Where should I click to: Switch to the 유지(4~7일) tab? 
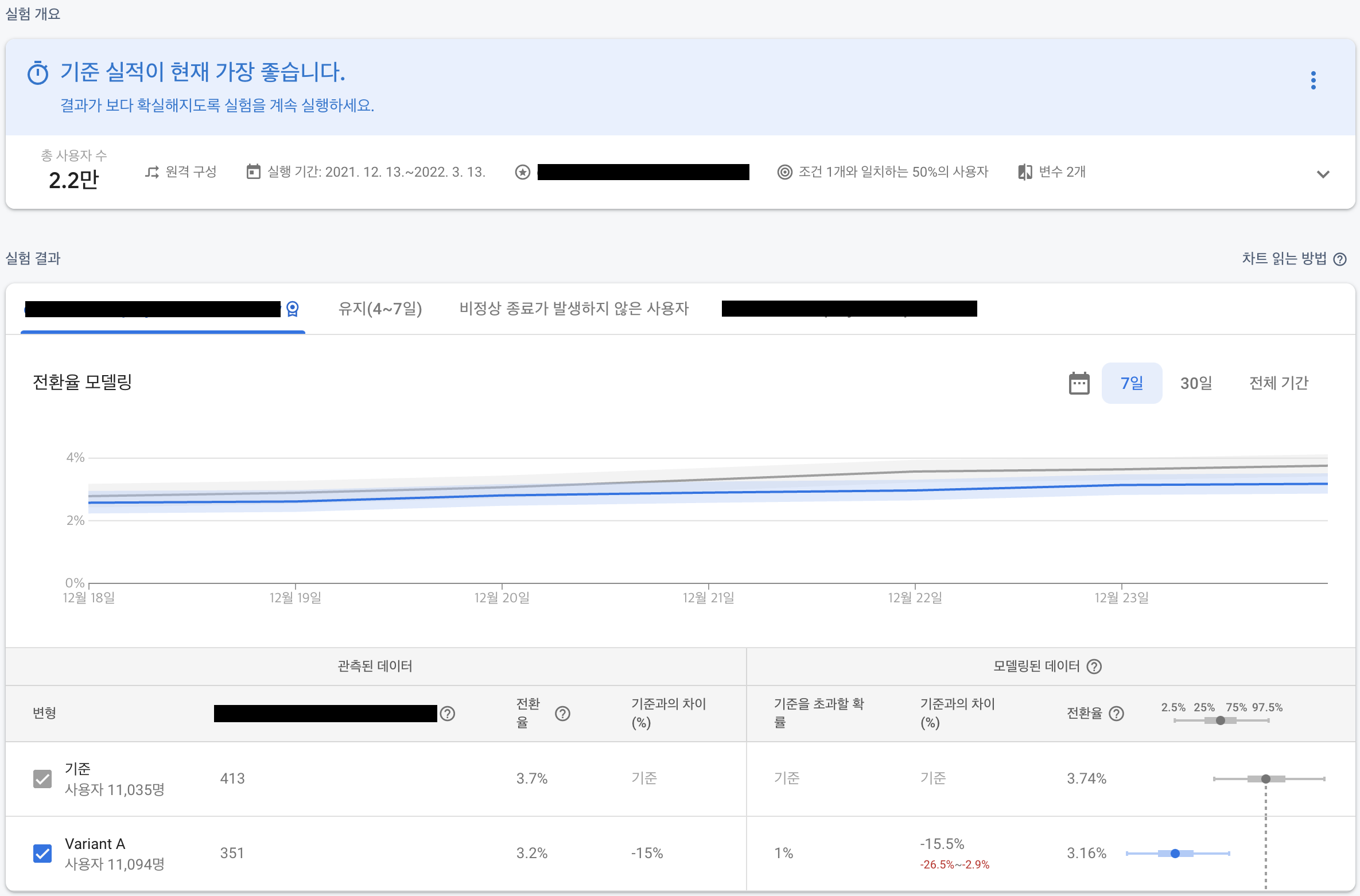pyautogui.click(x=380, y=309)
